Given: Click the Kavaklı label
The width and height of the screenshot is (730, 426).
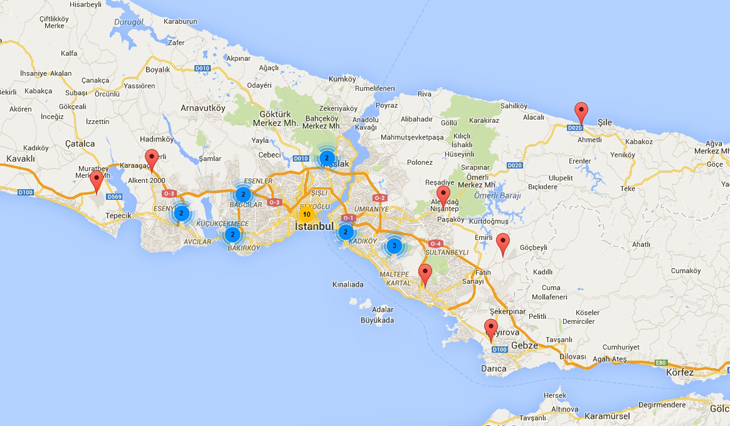Looking at the screenshot, I should click(x=20, y=159).
